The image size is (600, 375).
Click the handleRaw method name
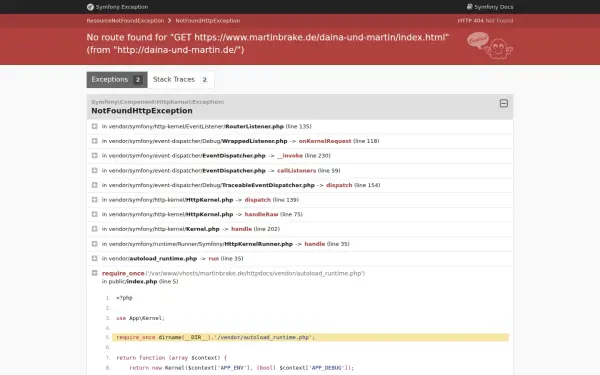point(261,214)
